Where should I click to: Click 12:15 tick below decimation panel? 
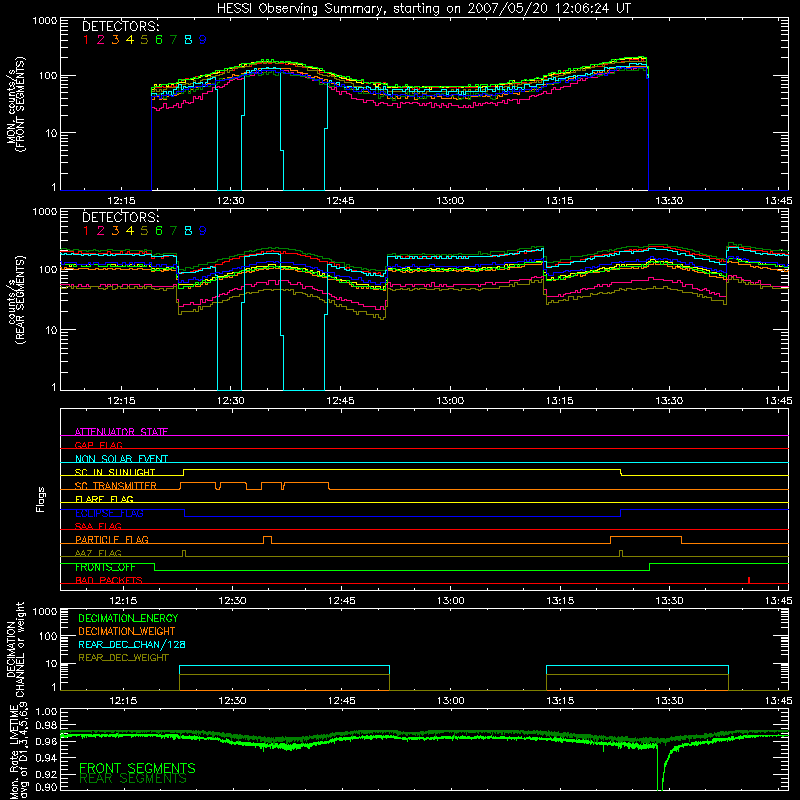point(123,701)
